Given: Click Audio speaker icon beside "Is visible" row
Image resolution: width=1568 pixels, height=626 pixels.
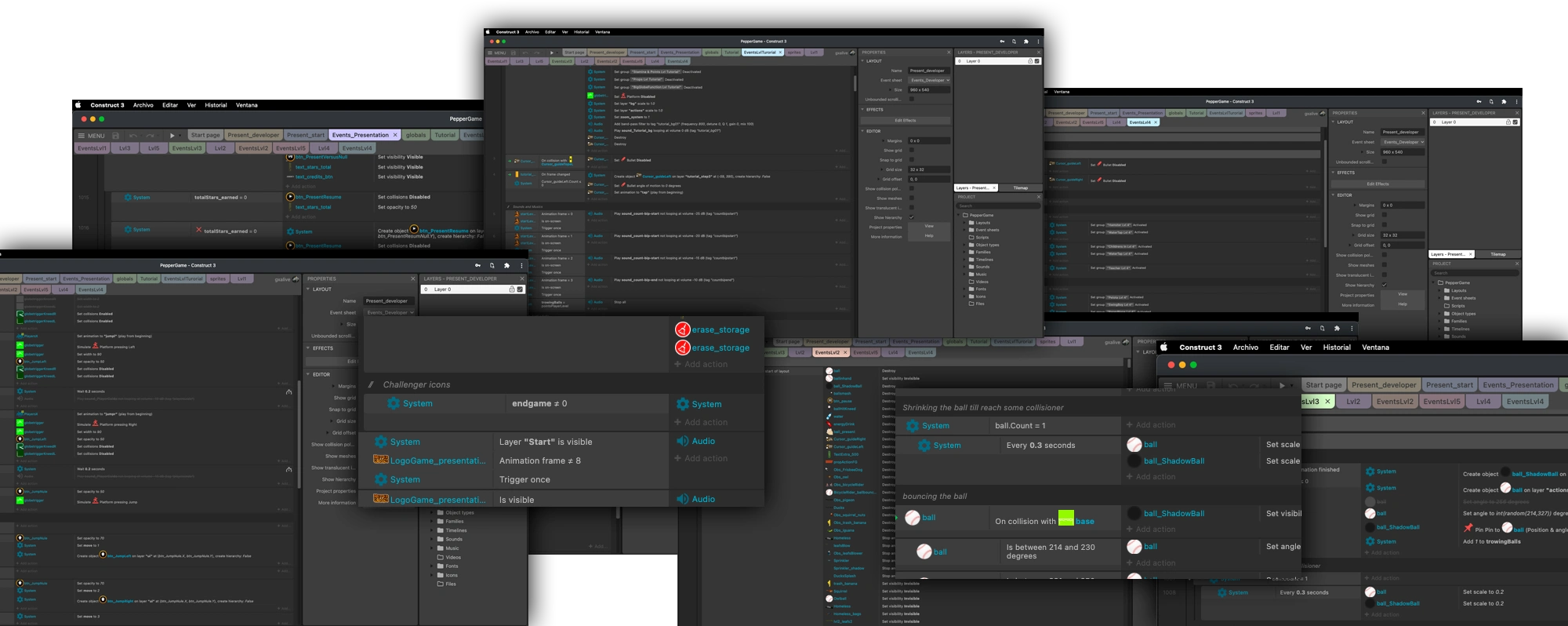Looking at the screenshot, I should 683,499.
